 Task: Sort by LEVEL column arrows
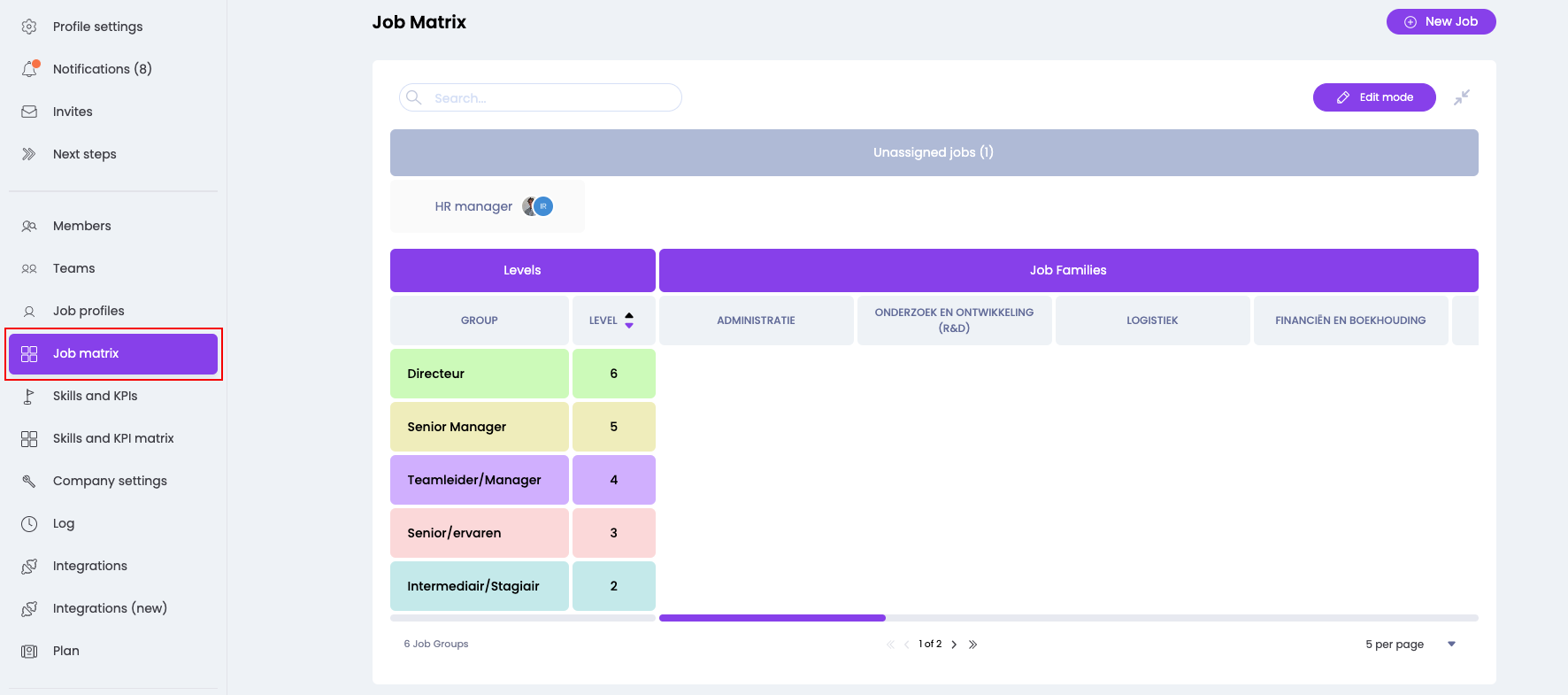629,320
